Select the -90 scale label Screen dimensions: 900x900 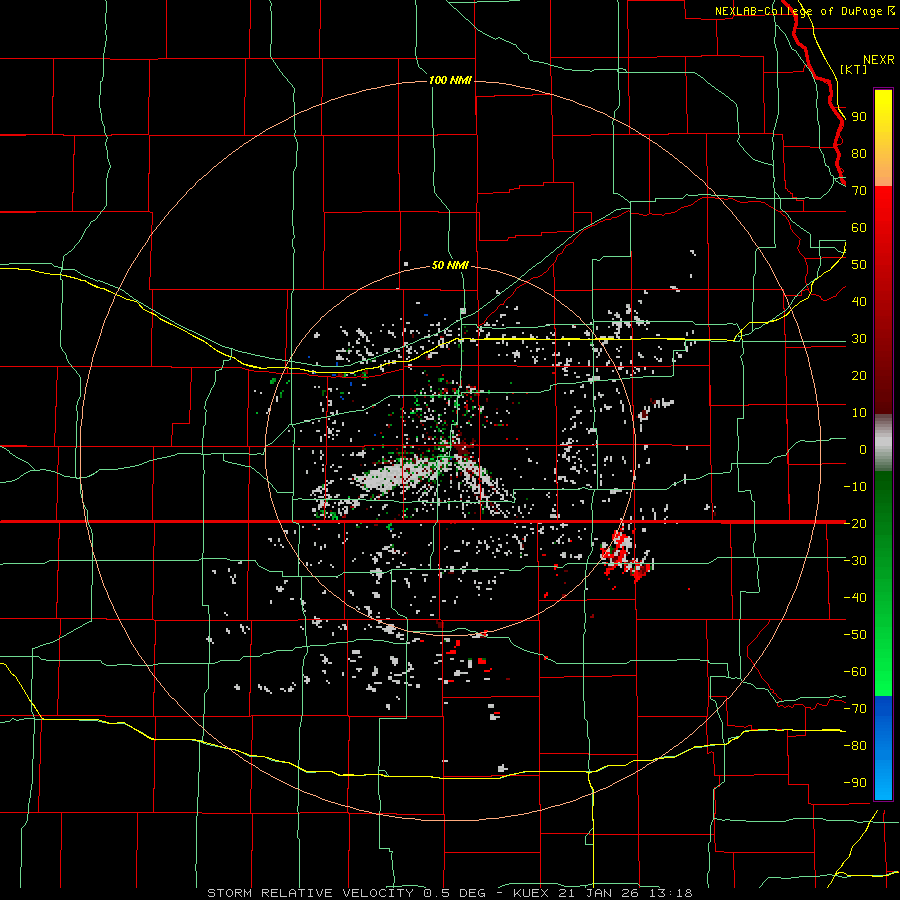point(855,782)
